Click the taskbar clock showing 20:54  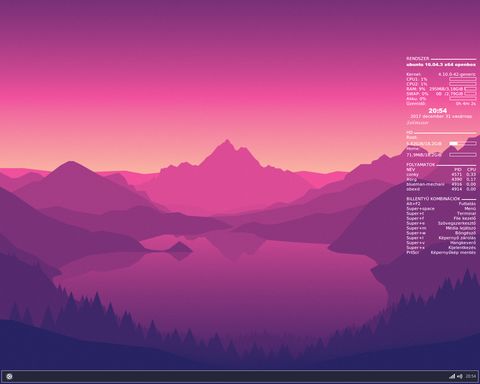tap(471, 376)
